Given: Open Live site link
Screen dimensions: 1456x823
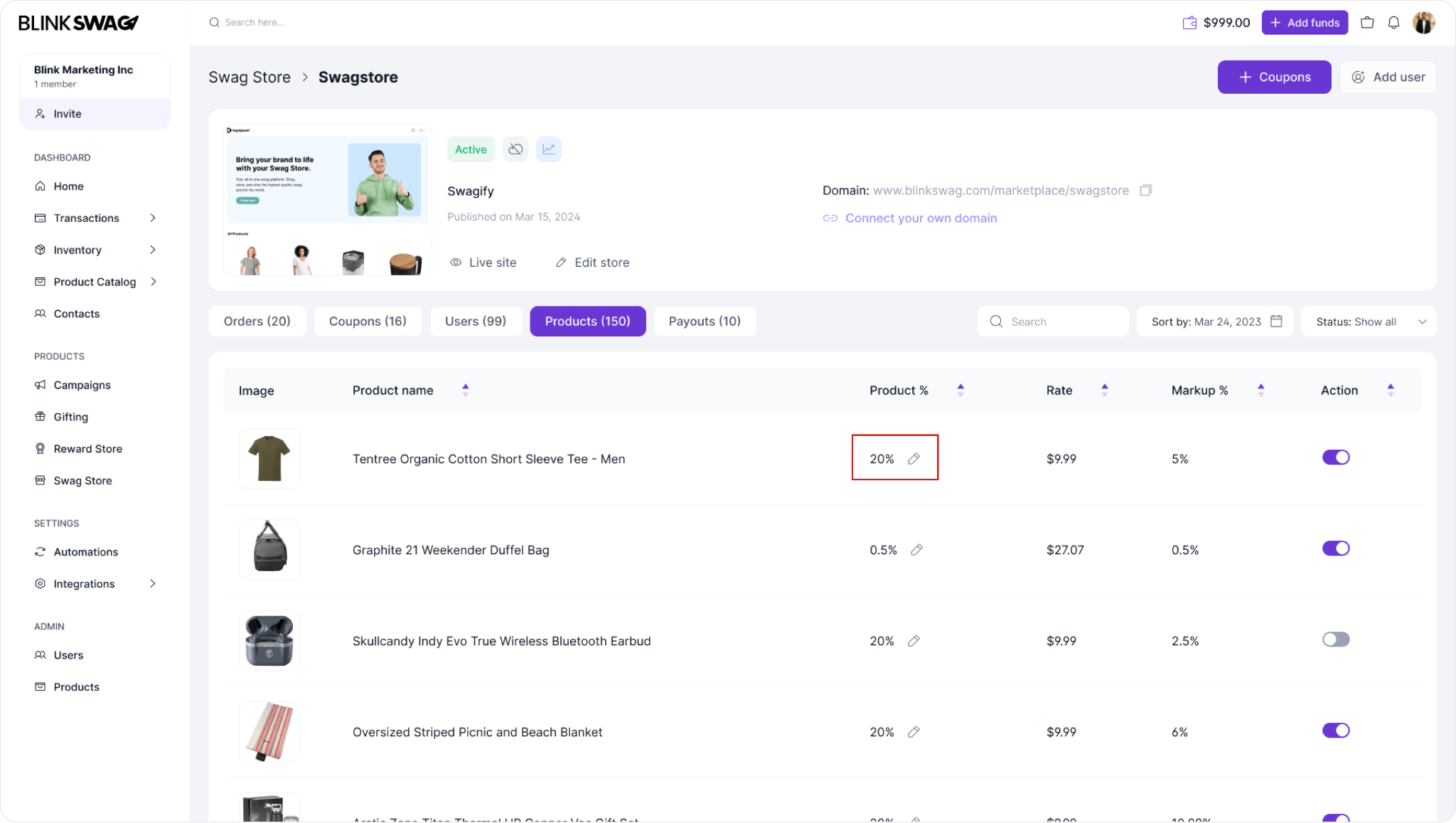Looking at the screenshot, I should click(483, 262).
